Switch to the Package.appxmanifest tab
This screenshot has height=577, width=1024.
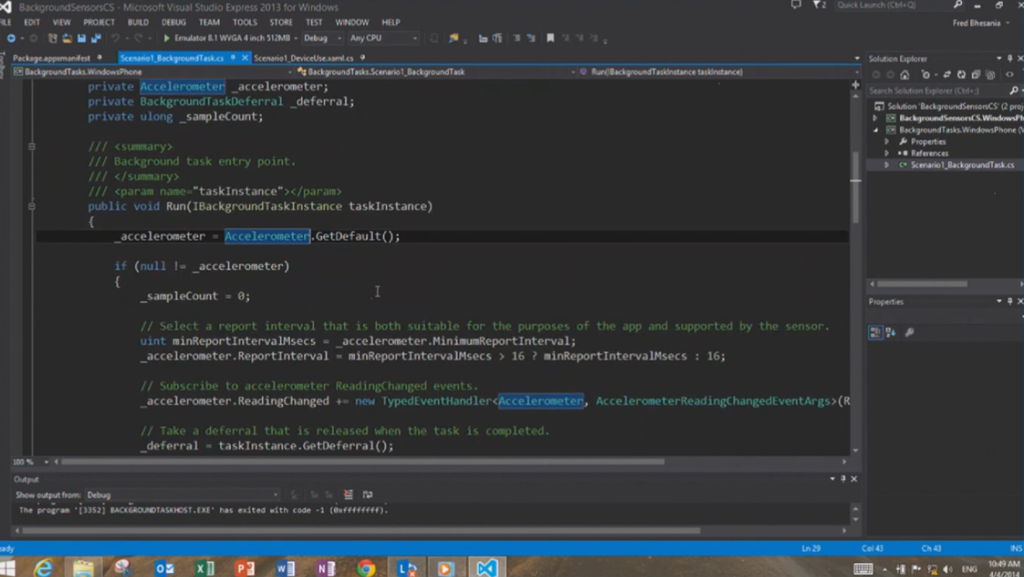(52, 58)
